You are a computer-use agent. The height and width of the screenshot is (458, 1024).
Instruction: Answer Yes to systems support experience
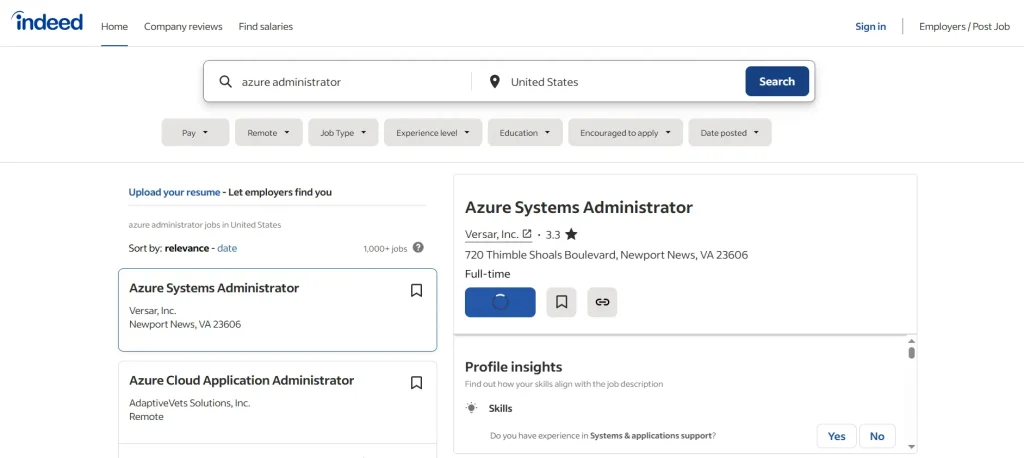837,436
